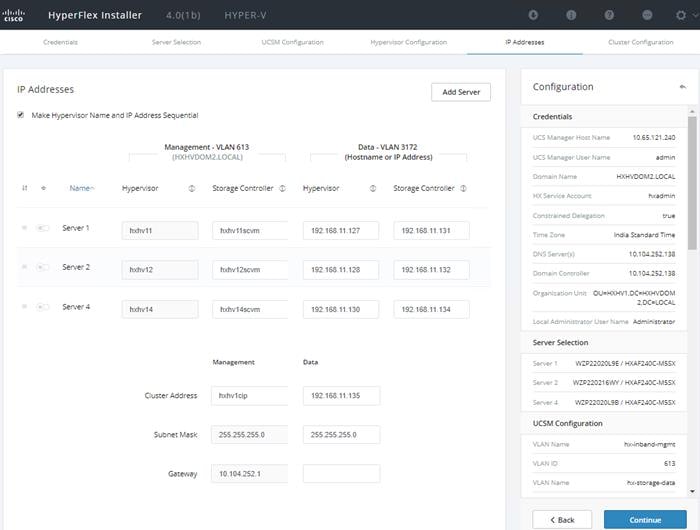700x530 pixels.
Task: Grab the drag handle for Server 4
Action: point(24,307)
